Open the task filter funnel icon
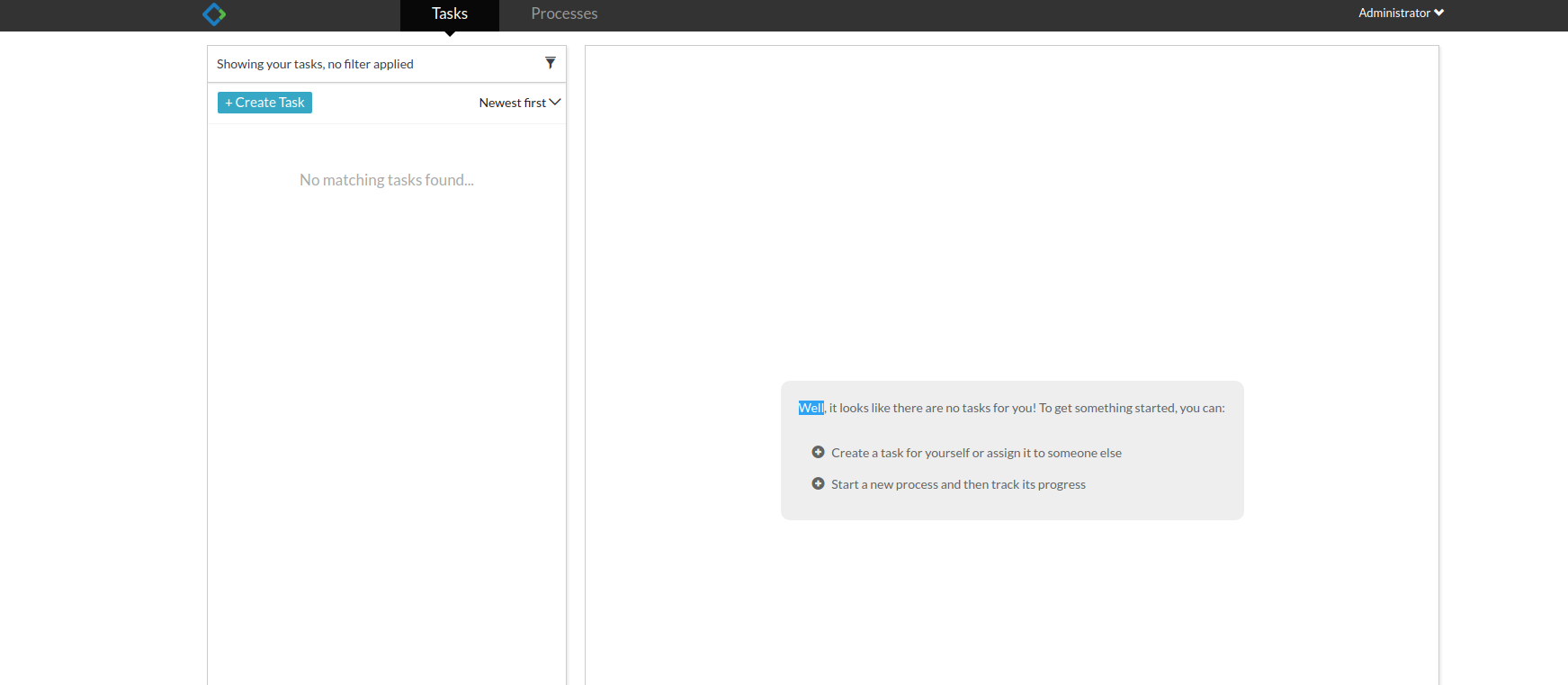Viewport: 1568px width, 685px height. pos(551,63)
